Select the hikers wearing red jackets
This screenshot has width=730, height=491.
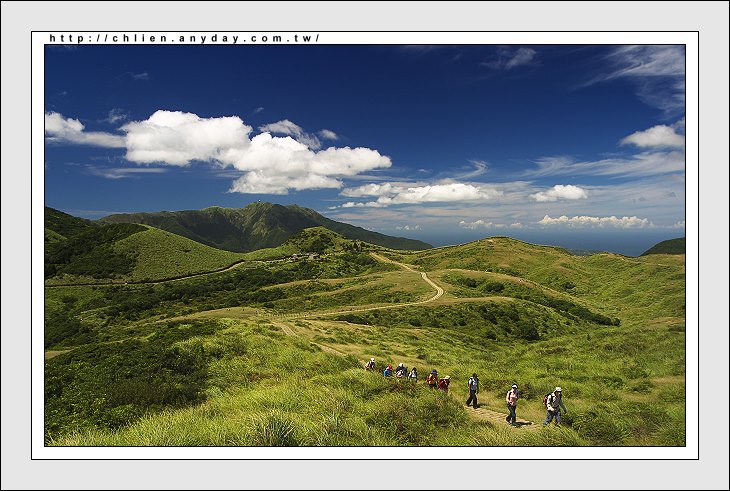tap(438, 381)
